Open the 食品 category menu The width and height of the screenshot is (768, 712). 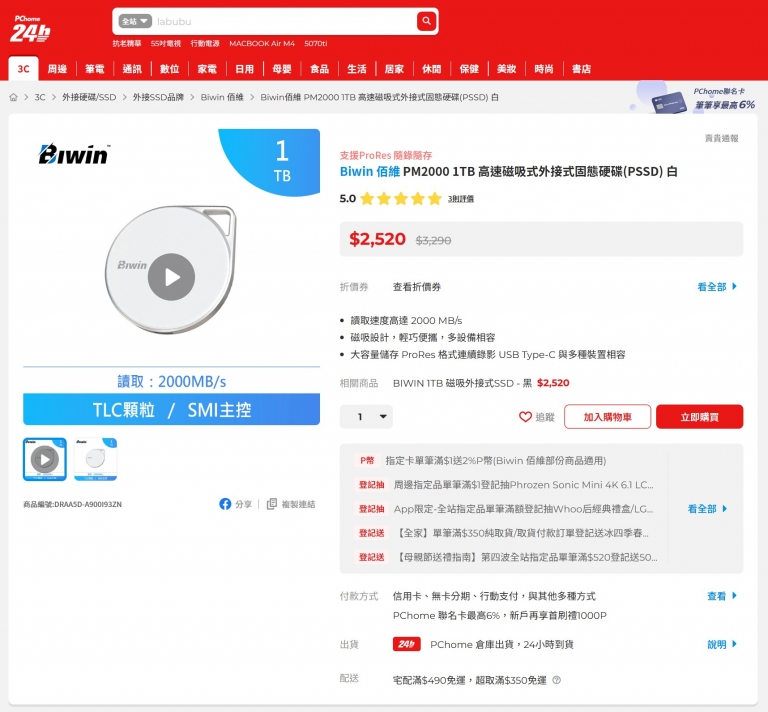coord(319,69)
